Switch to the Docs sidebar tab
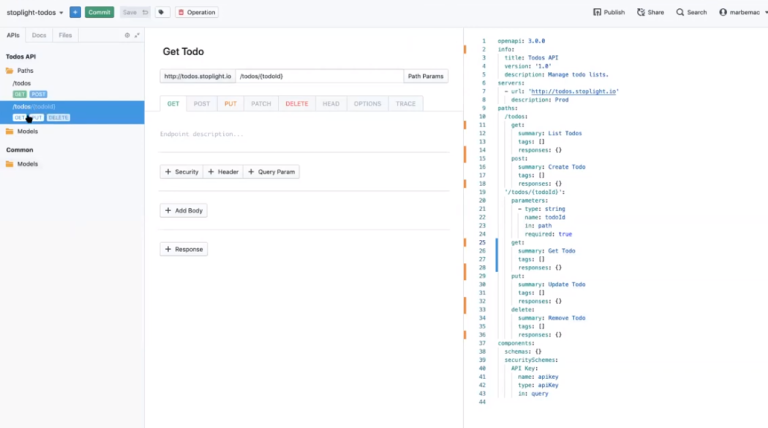The width and height of the screenshot is (768, 428). (x=39, y=35)
